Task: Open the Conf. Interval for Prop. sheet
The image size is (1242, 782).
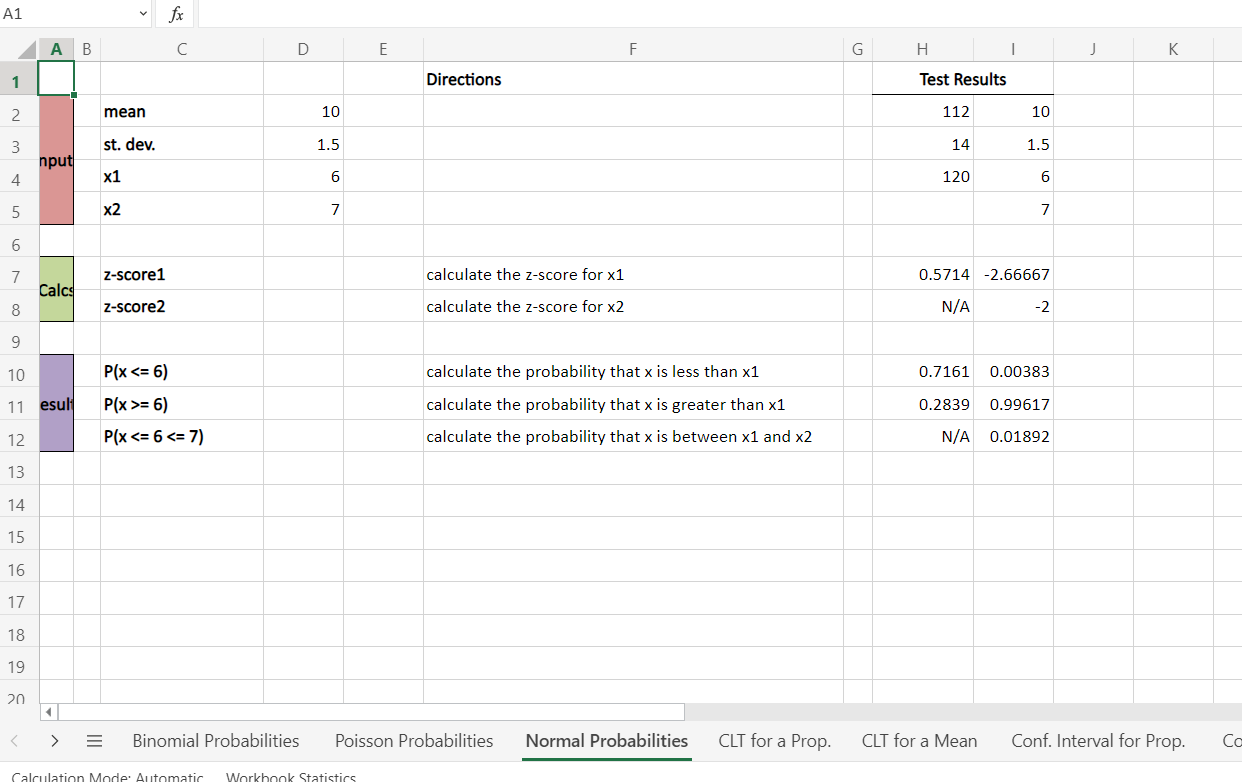Action: point(1098,741)
